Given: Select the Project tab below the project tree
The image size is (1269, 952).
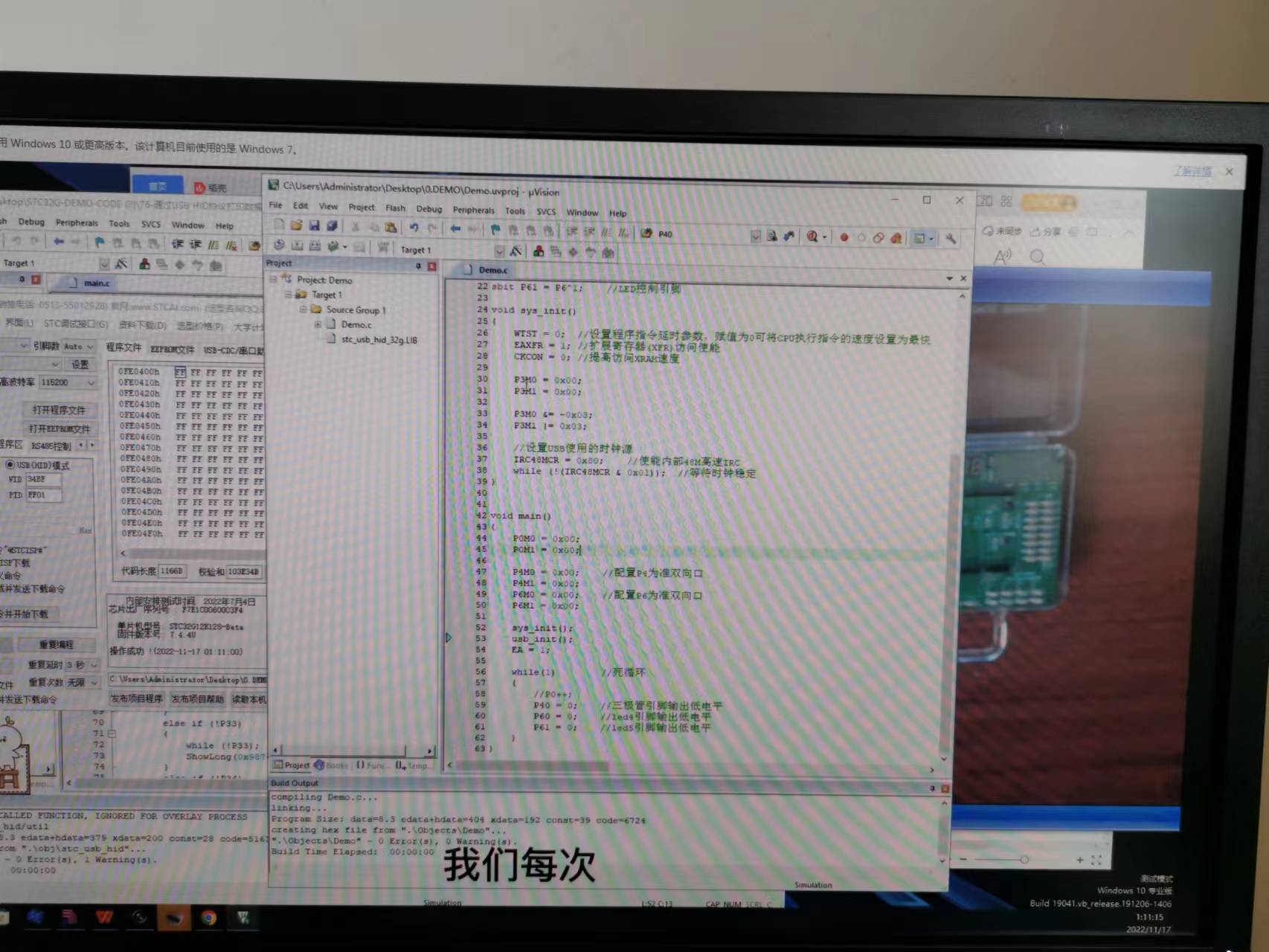Looking at the screenshot, I should (291, 765).
